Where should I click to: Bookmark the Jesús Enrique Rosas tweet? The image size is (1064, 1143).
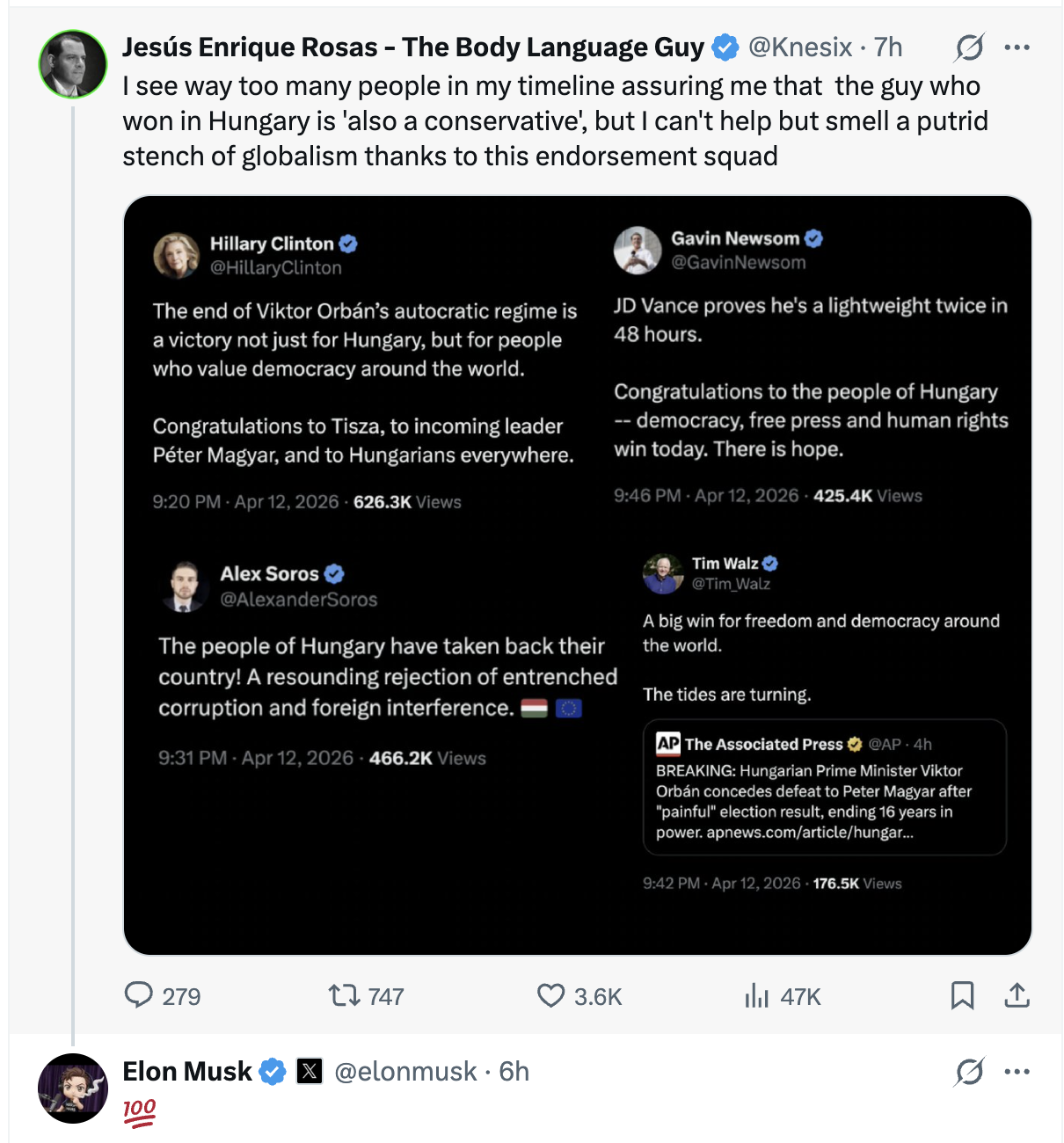coord(962,995)
